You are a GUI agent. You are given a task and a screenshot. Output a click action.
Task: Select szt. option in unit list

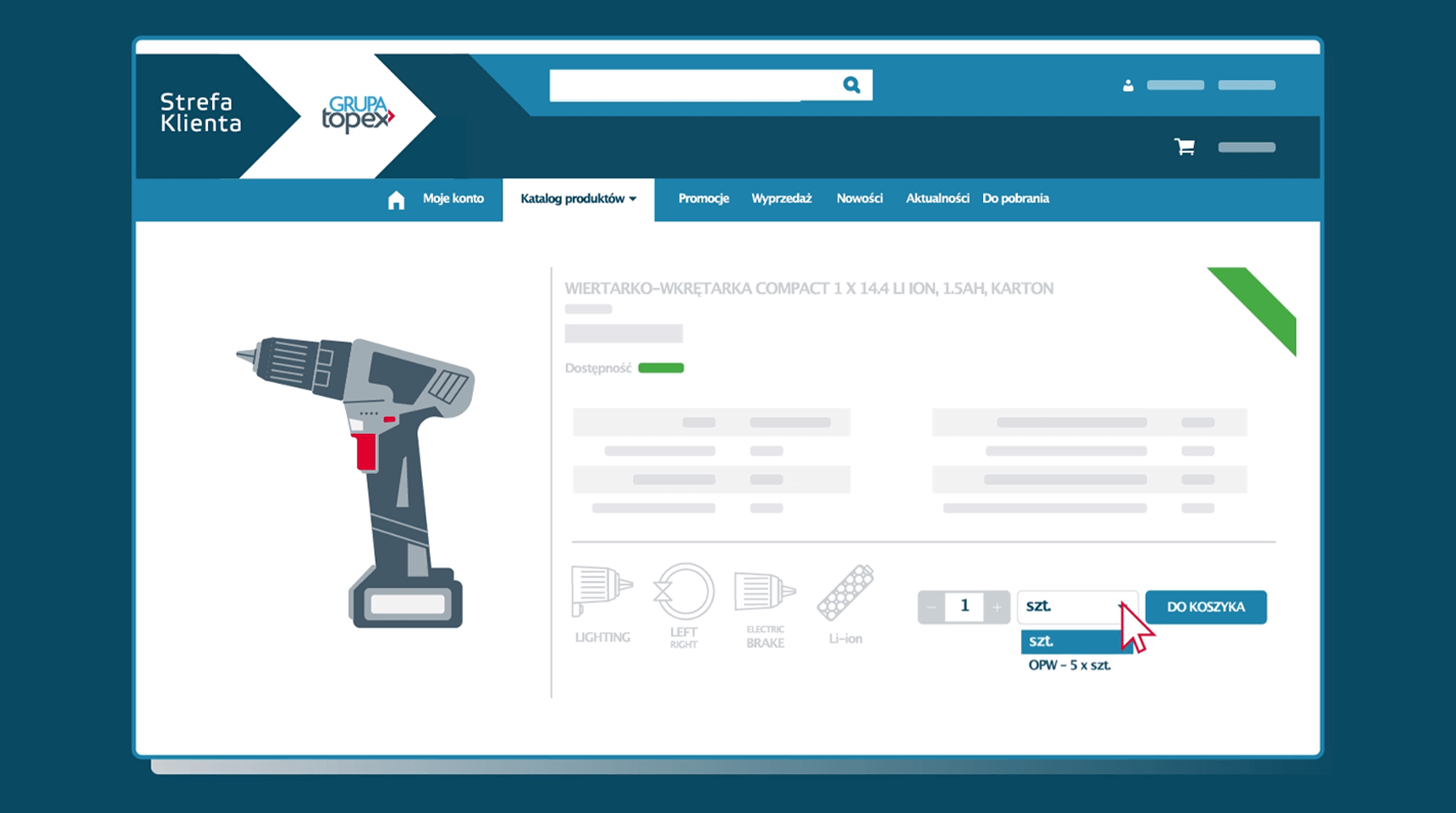[1077, 642]
